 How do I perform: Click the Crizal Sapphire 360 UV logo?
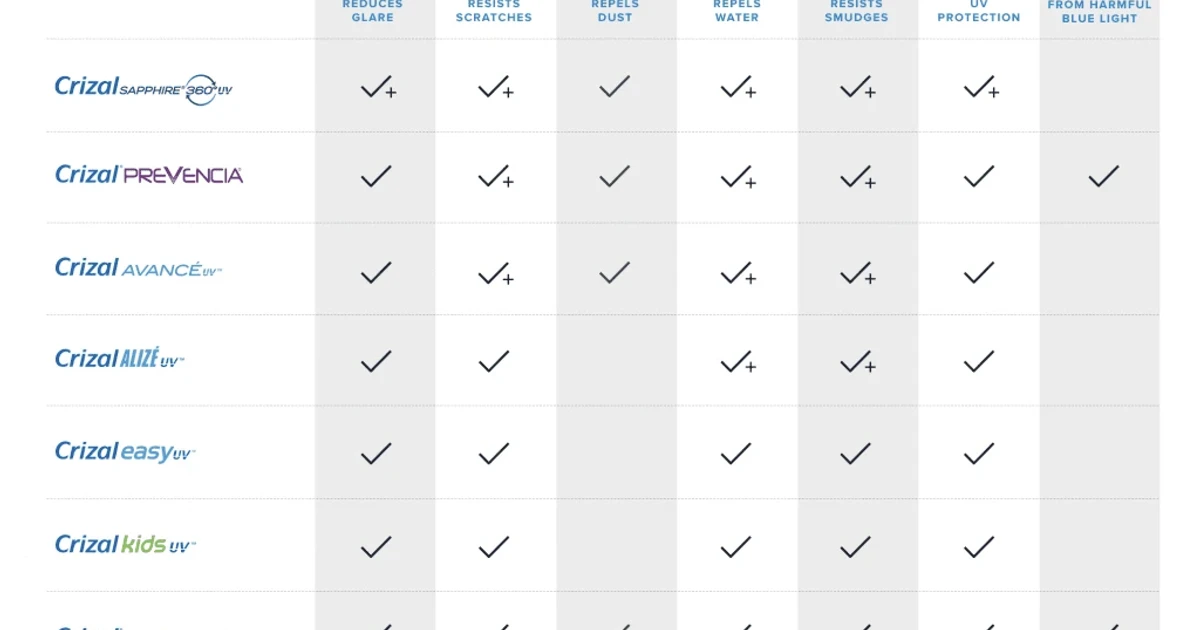click(144, 88)
